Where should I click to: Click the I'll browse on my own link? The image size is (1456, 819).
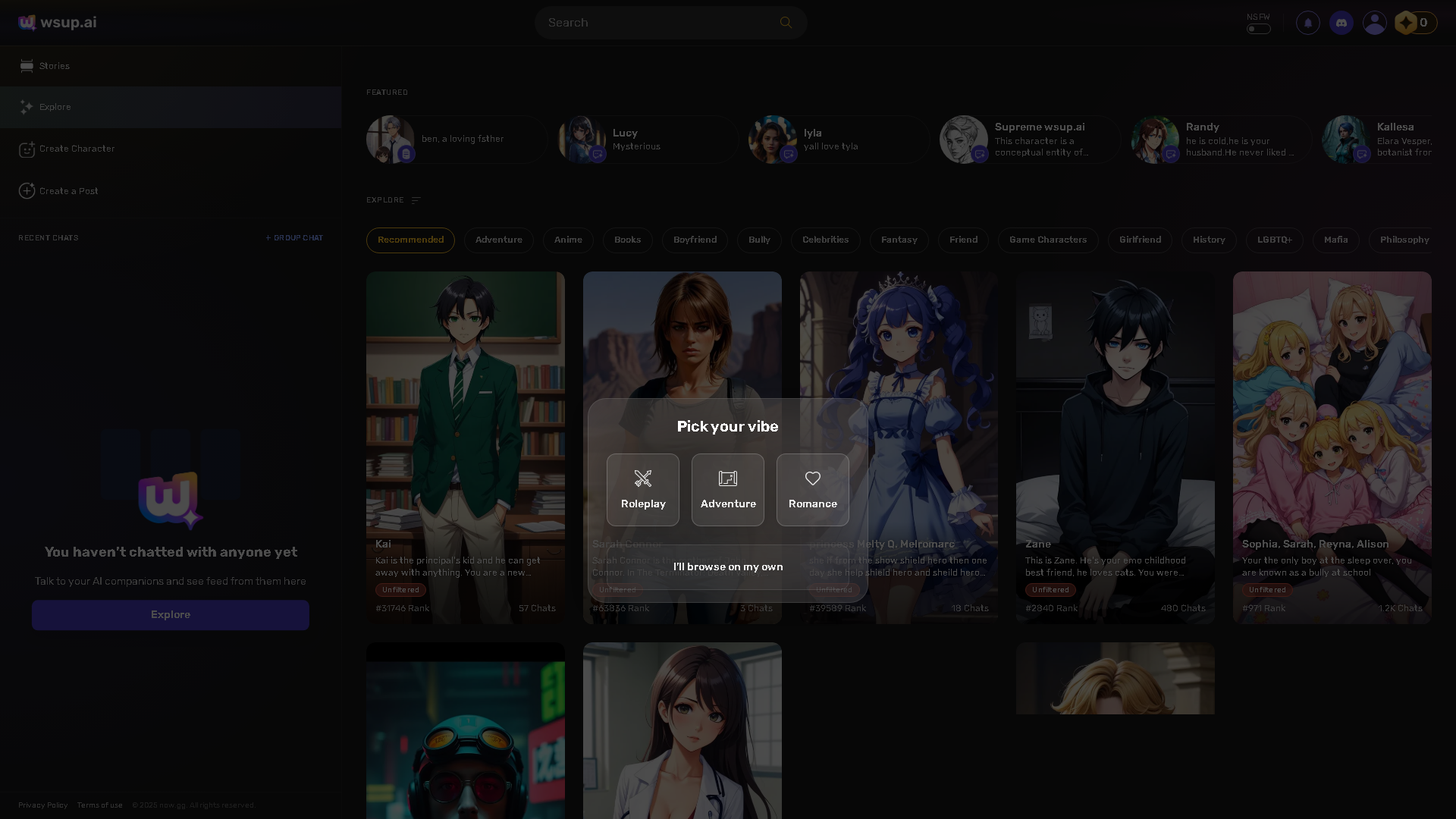[727, 566]
